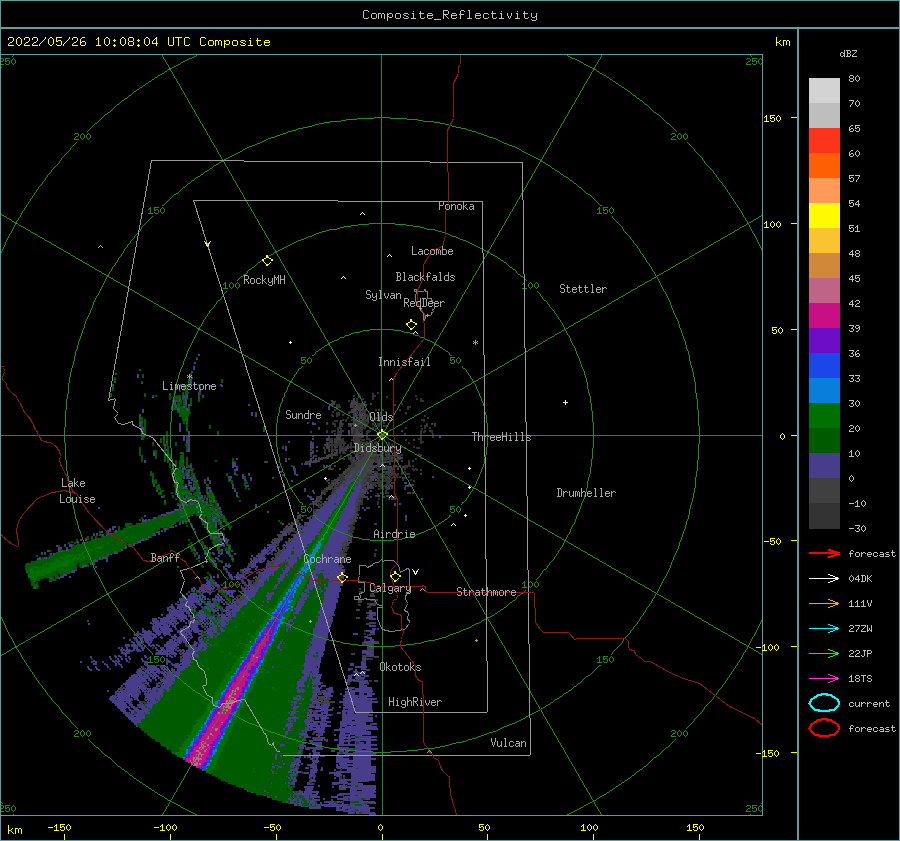Pick the blue 33-36 dBZ swatch

tap(824, 365)
